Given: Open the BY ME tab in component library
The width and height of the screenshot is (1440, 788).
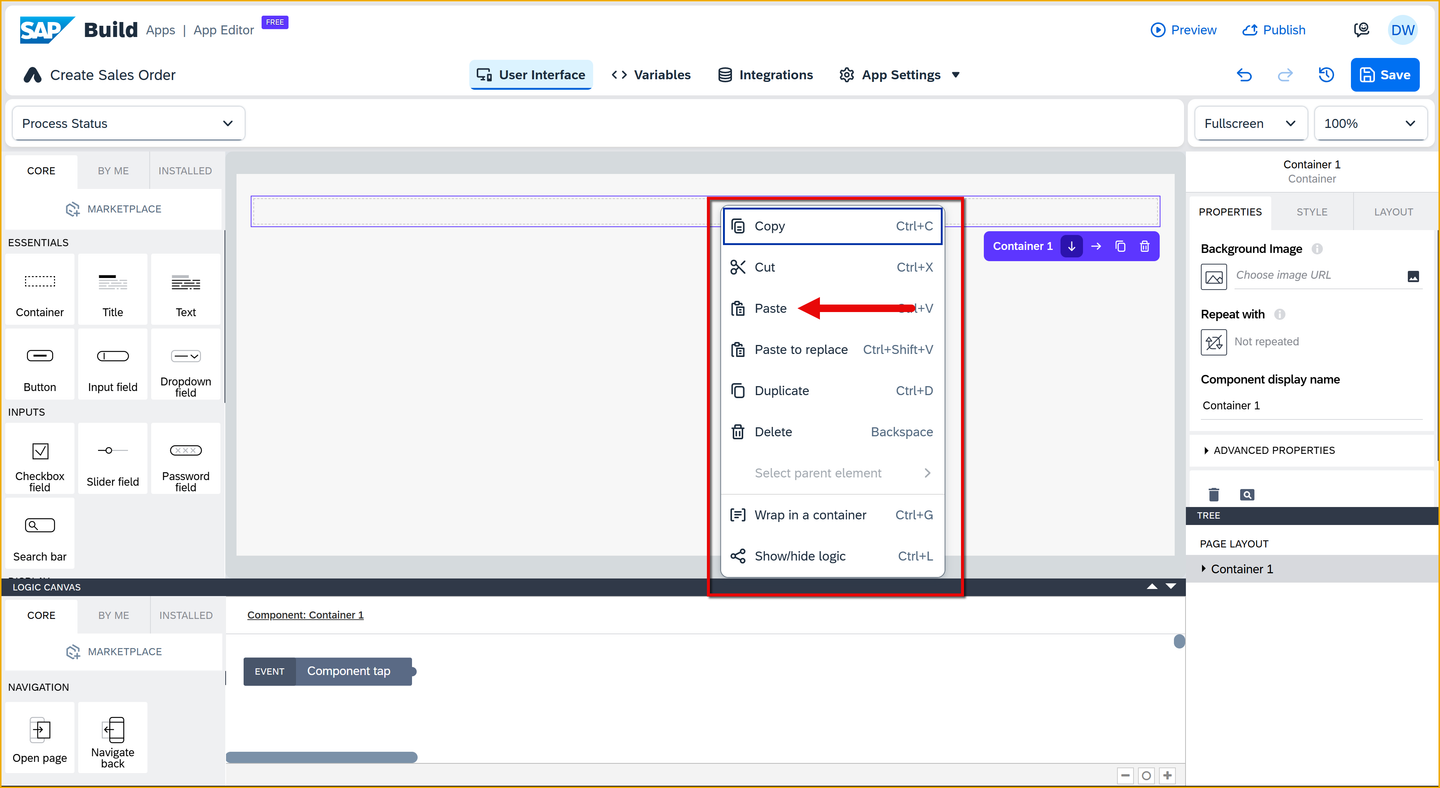Looking at the screenshot, I should (113, 171).
